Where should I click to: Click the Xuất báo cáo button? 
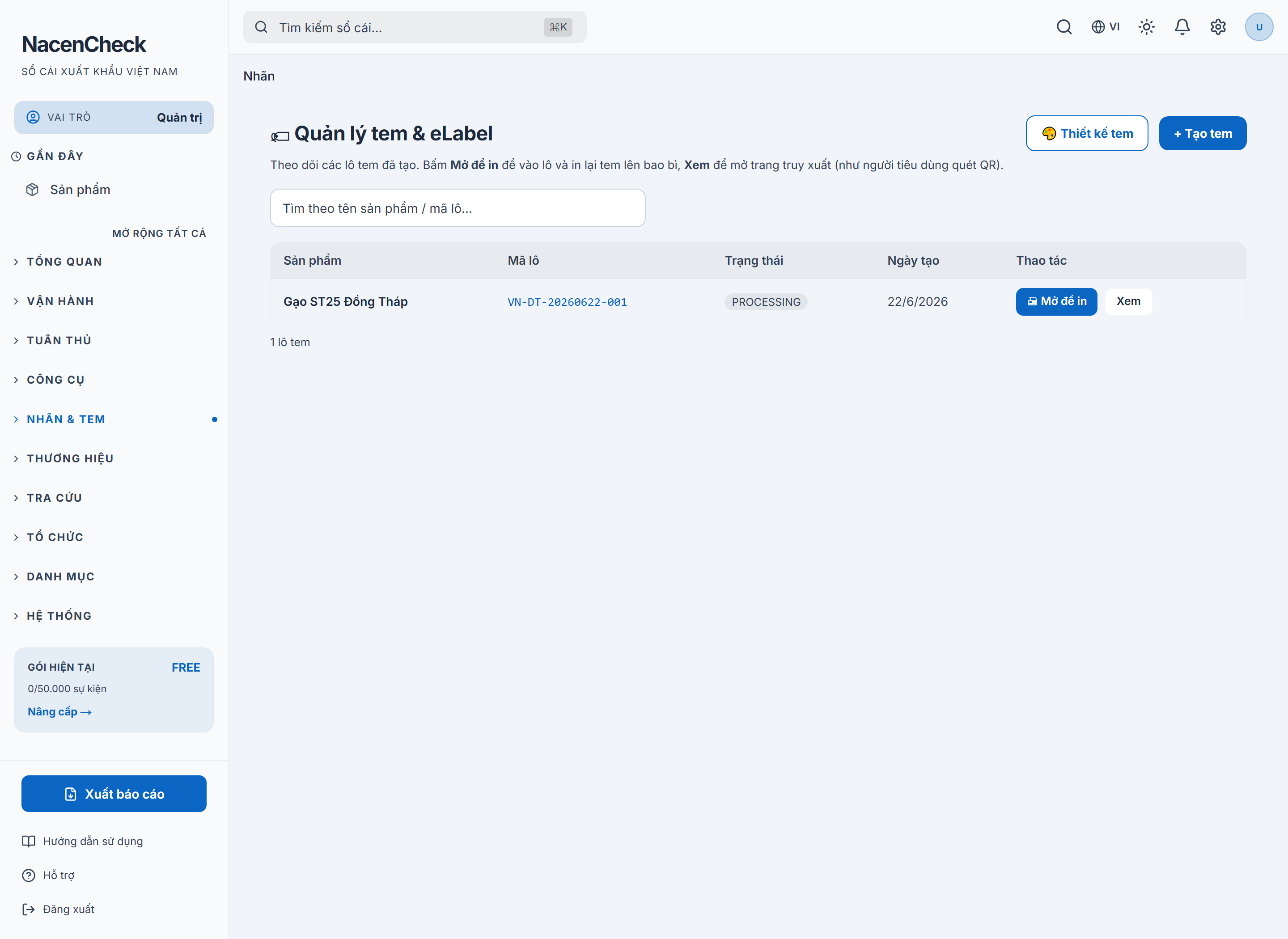click(114, 794)
